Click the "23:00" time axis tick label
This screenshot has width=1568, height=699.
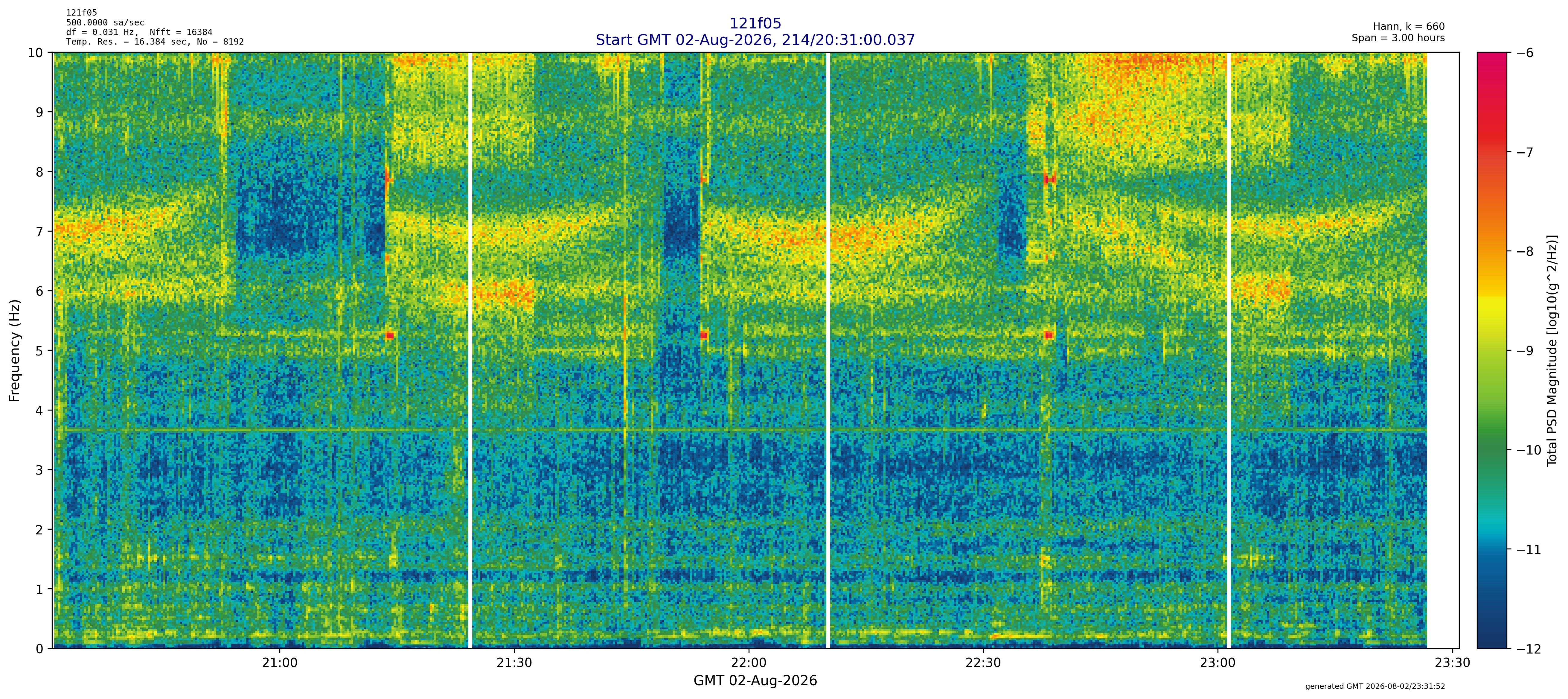click(1218, 663)
